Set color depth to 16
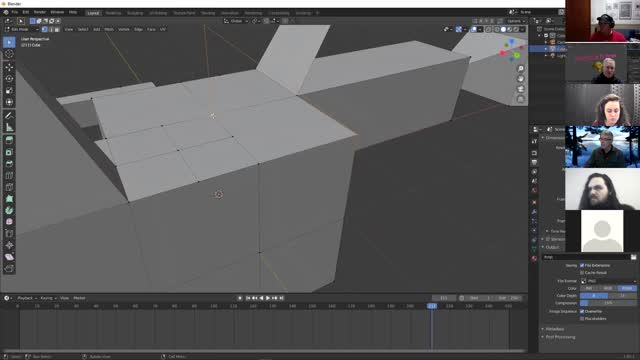Screen dimensions: 640x360 click(622, 296)
